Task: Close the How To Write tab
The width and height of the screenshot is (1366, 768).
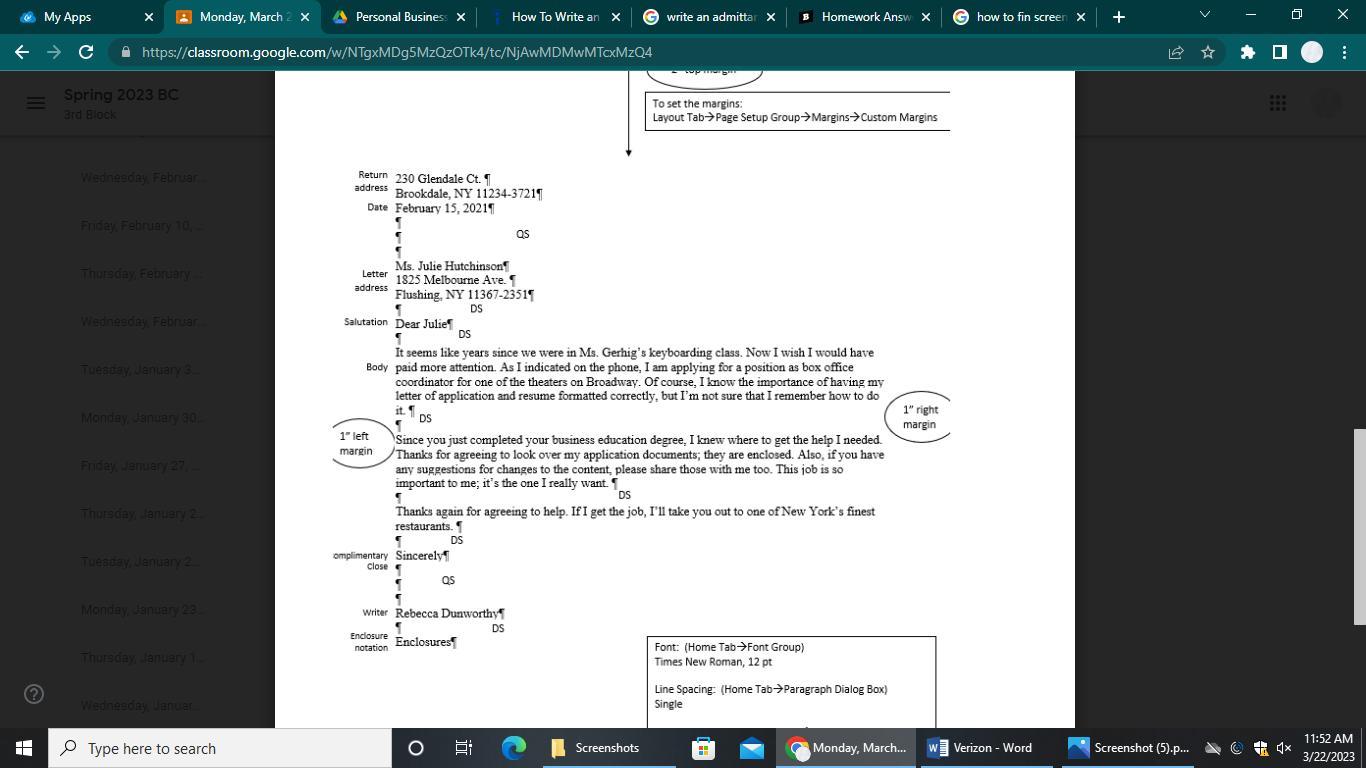Action: pos(616,17)
